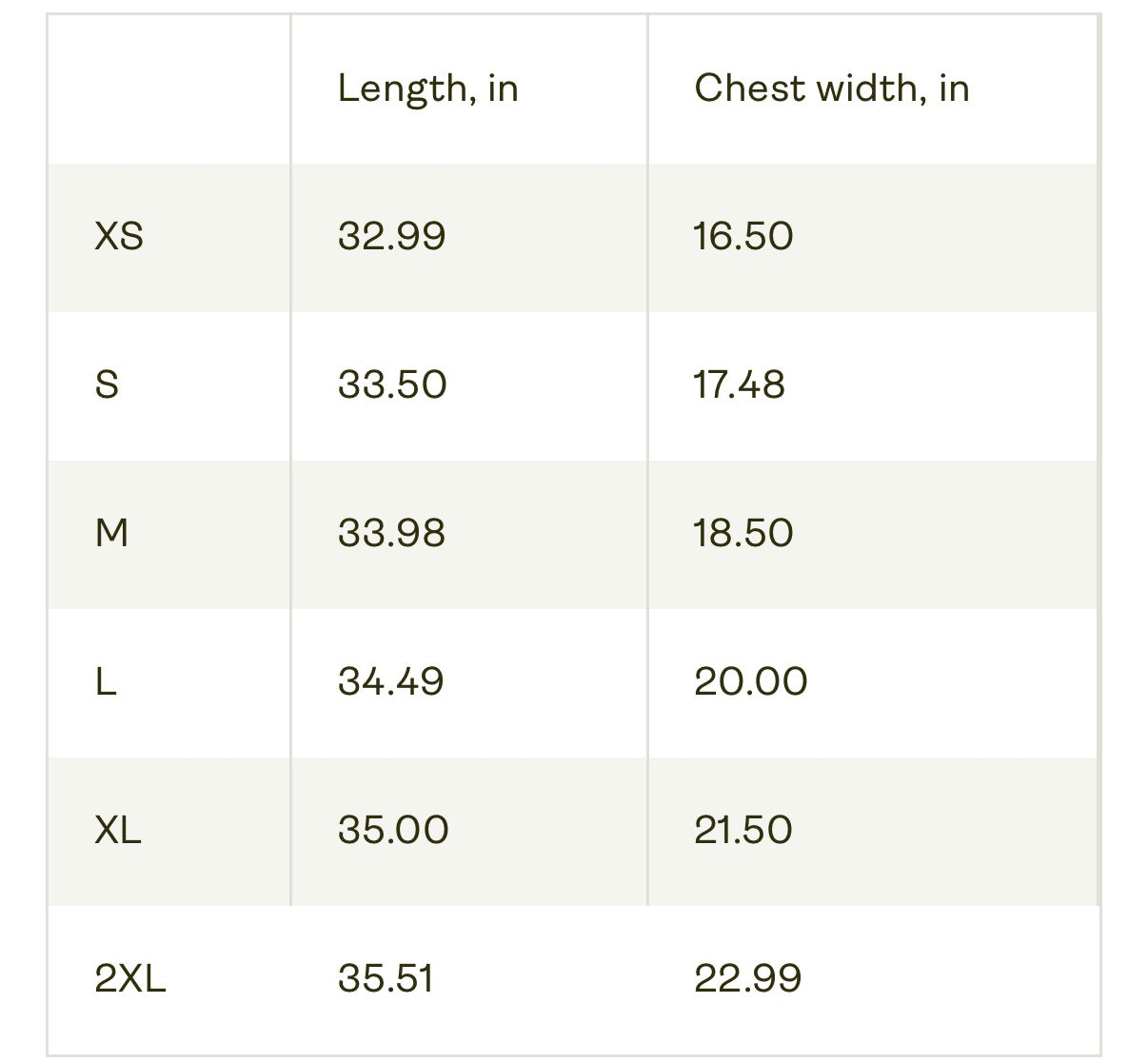Click the XS chest width 16.50
Viewport: 1148px width, 1062px height.
tap(742, 236)
